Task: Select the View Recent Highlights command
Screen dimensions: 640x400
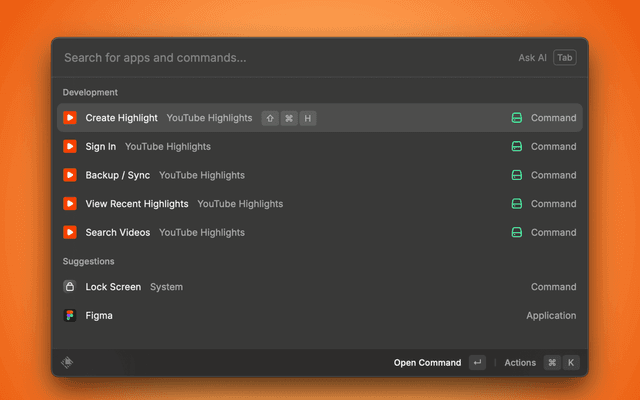Action: click(x=137, y=204)
